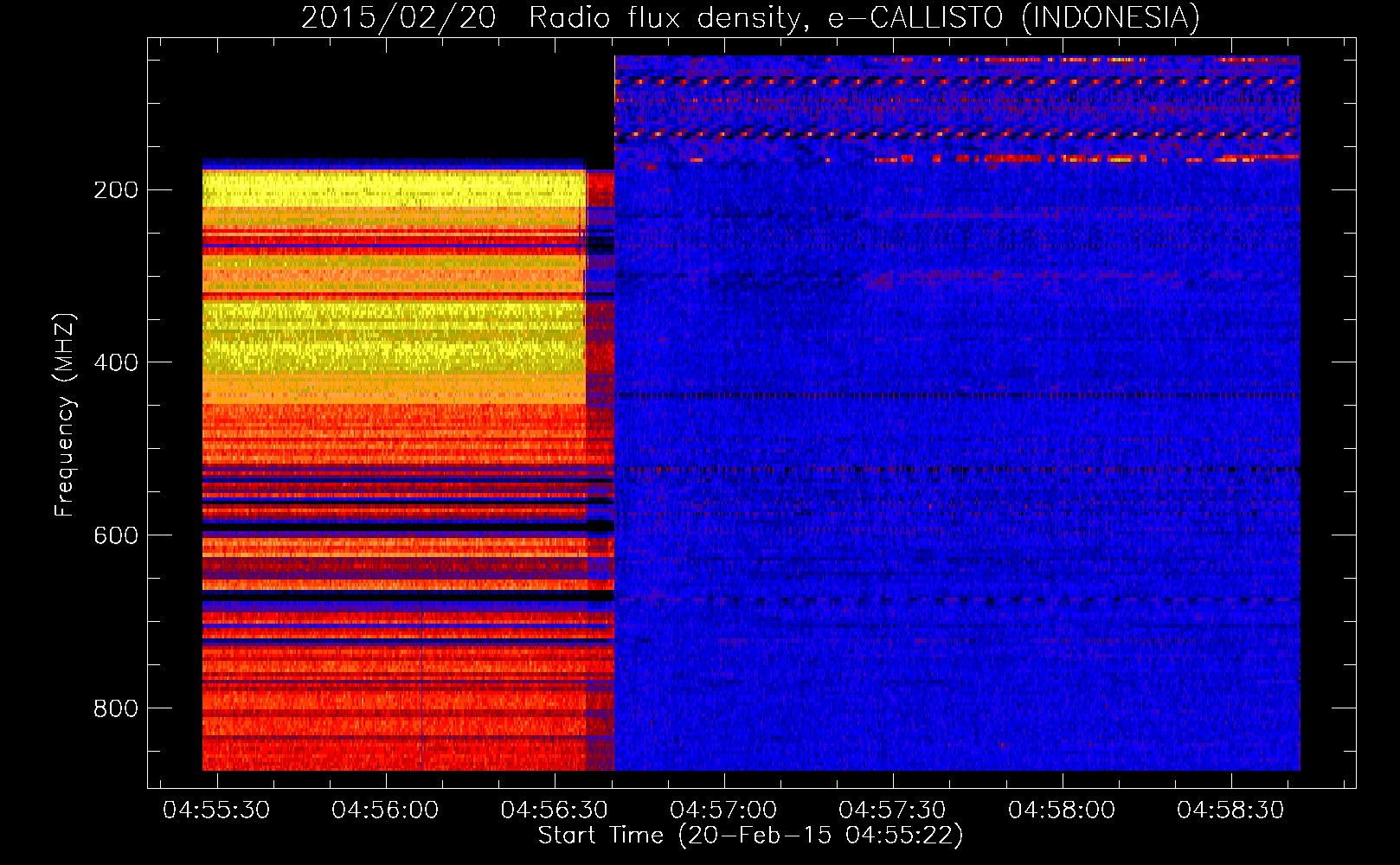The height and width of the screenshot is (865, 1400).
Task: Click the 04:58:00 time tick label
Action: tap(1062, 811)
